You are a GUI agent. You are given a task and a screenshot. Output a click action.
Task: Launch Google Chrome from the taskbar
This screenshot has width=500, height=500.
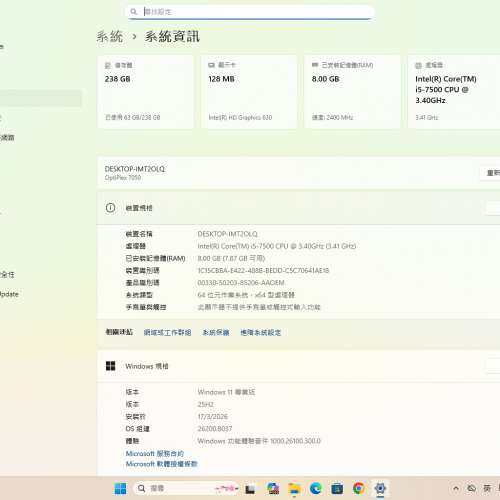pos(358,488)
